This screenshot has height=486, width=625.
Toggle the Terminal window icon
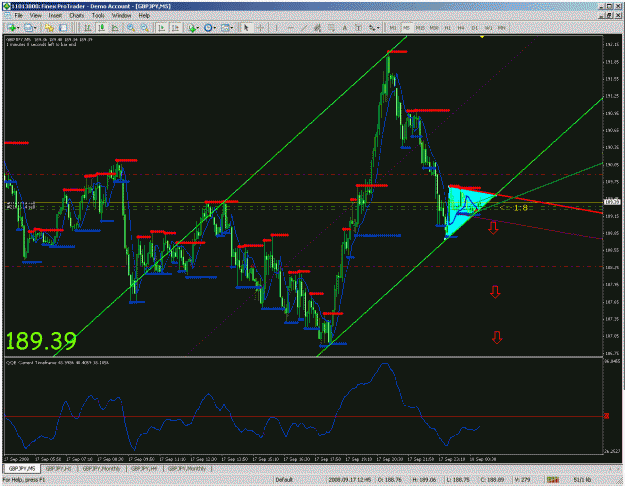pos(63,28)
